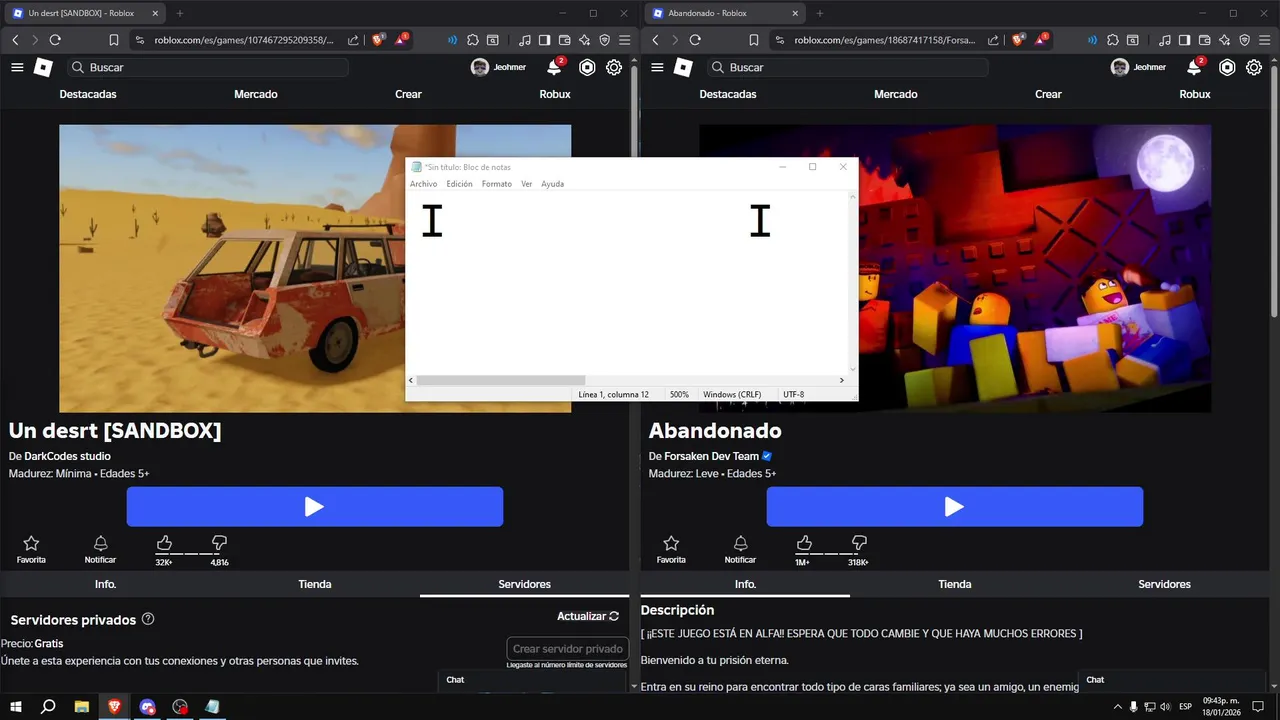Click Roblox logo in right window
1280x720 pixels.
683,67
